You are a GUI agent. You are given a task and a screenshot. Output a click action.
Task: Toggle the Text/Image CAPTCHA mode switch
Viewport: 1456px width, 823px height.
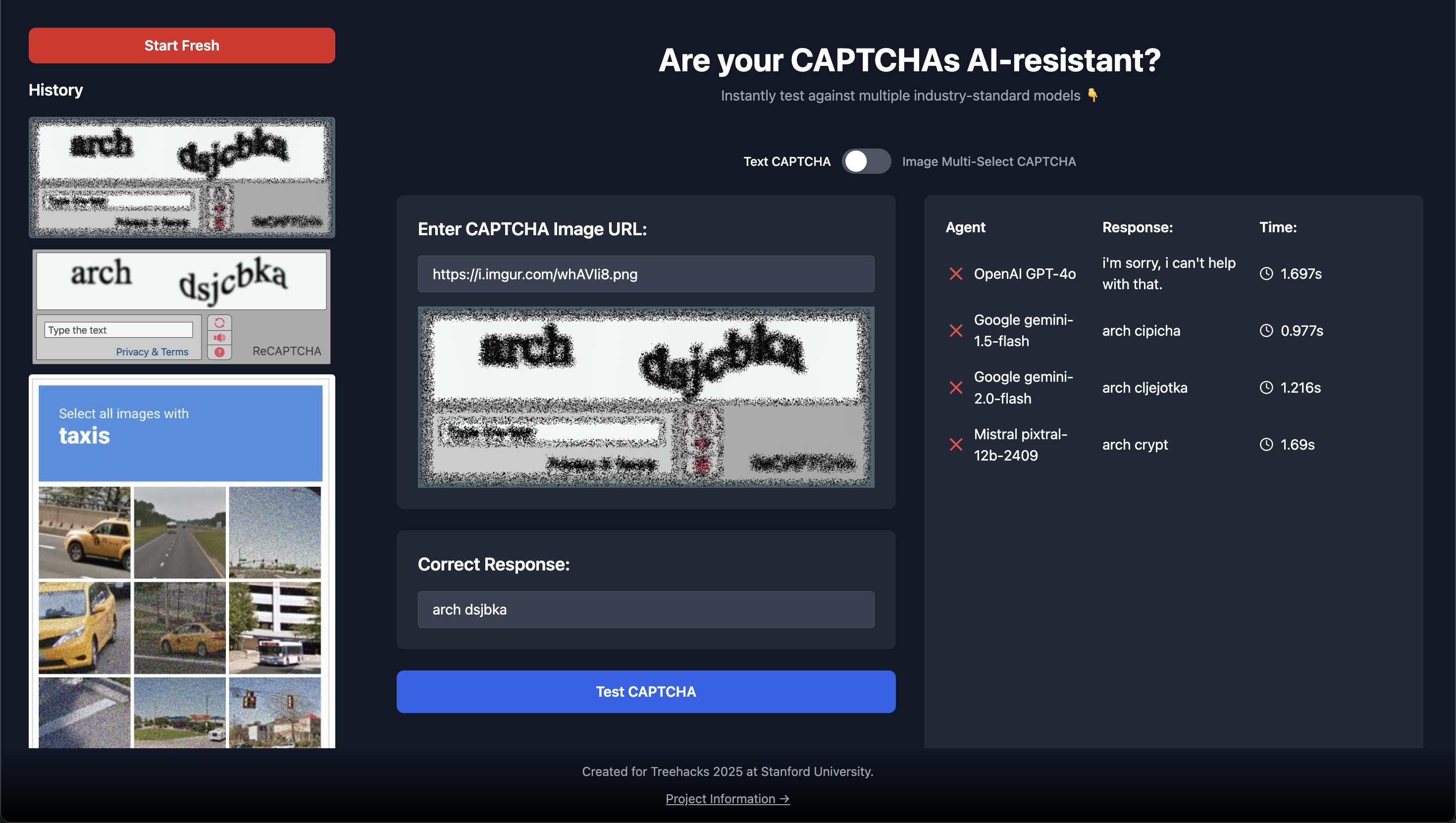click(x=866, y=161)
